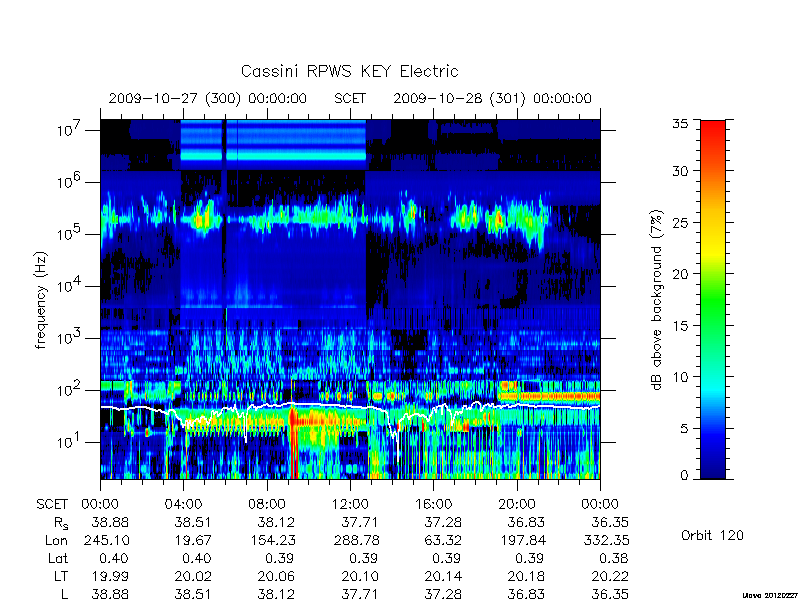Select the end date '2009-10-28 (301) 00:00:00'
This screenshot has height=600, width=800.
pos(492,98)
